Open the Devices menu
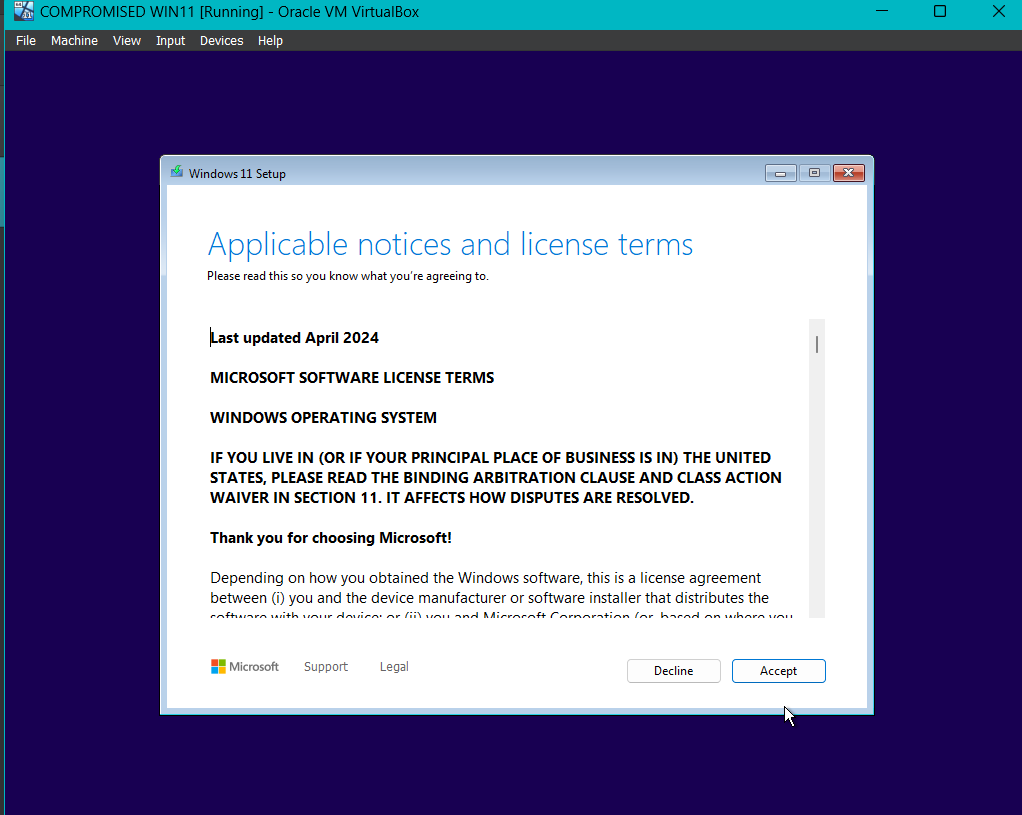The width and height of the screenshot is (1022, 815). point(222,40)
